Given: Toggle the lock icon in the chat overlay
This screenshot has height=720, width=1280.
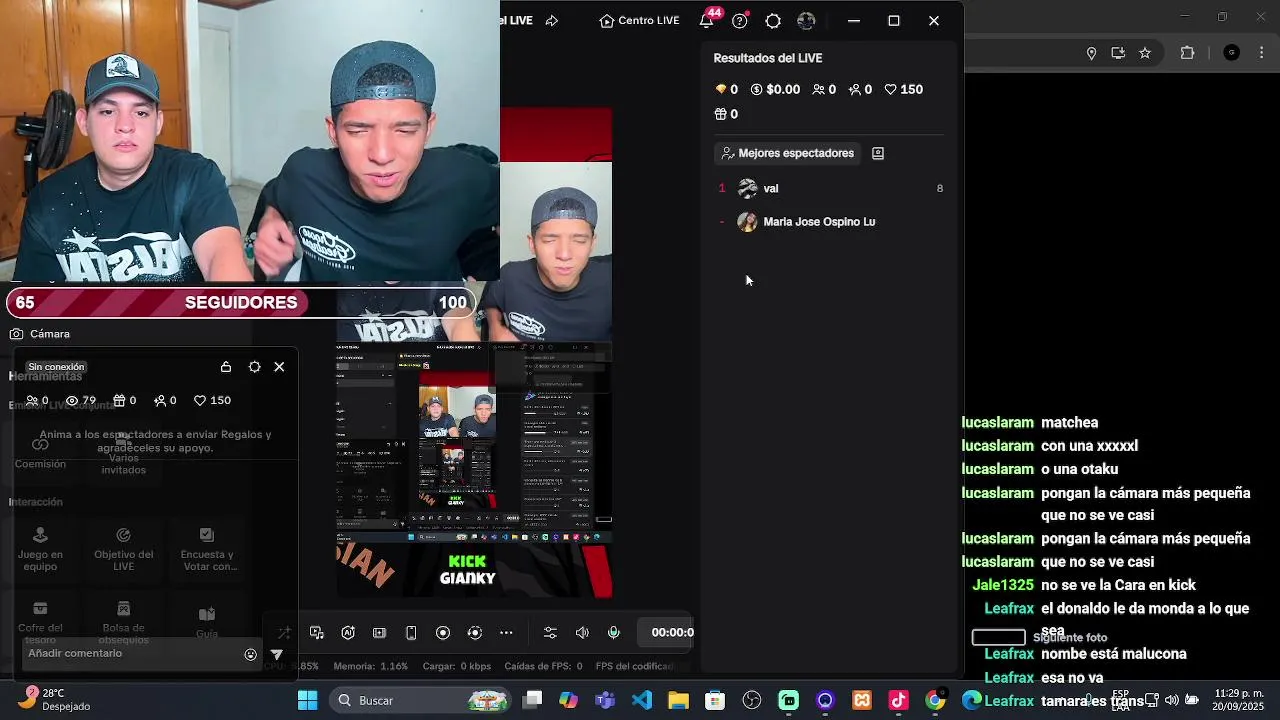Looking at the screenshot, I should coord(226,367).
